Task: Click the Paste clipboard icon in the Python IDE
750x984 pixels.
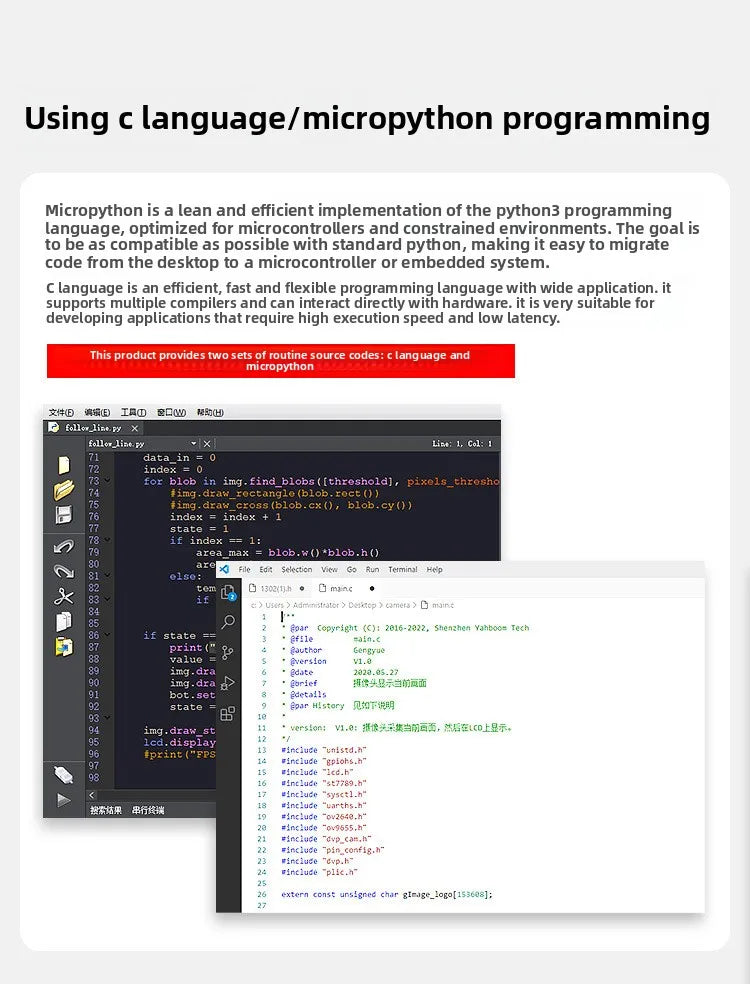Action: tap(63, 646)
